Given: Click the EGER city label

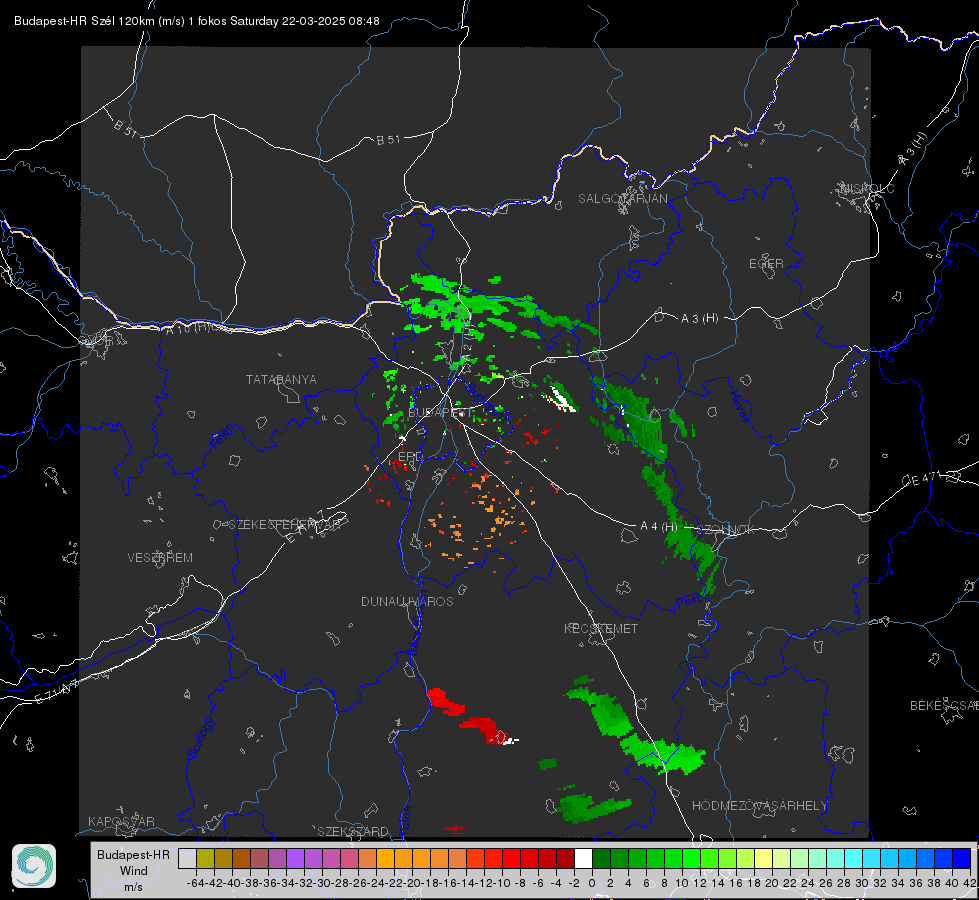Looking at the screenshot, I should tap(766, 264).
